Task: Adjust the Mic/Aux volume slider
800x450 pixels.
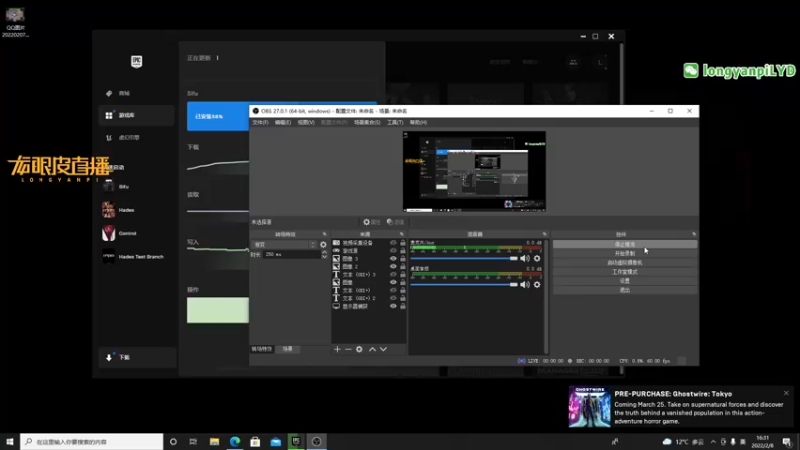Action: (x=464, y=259)
